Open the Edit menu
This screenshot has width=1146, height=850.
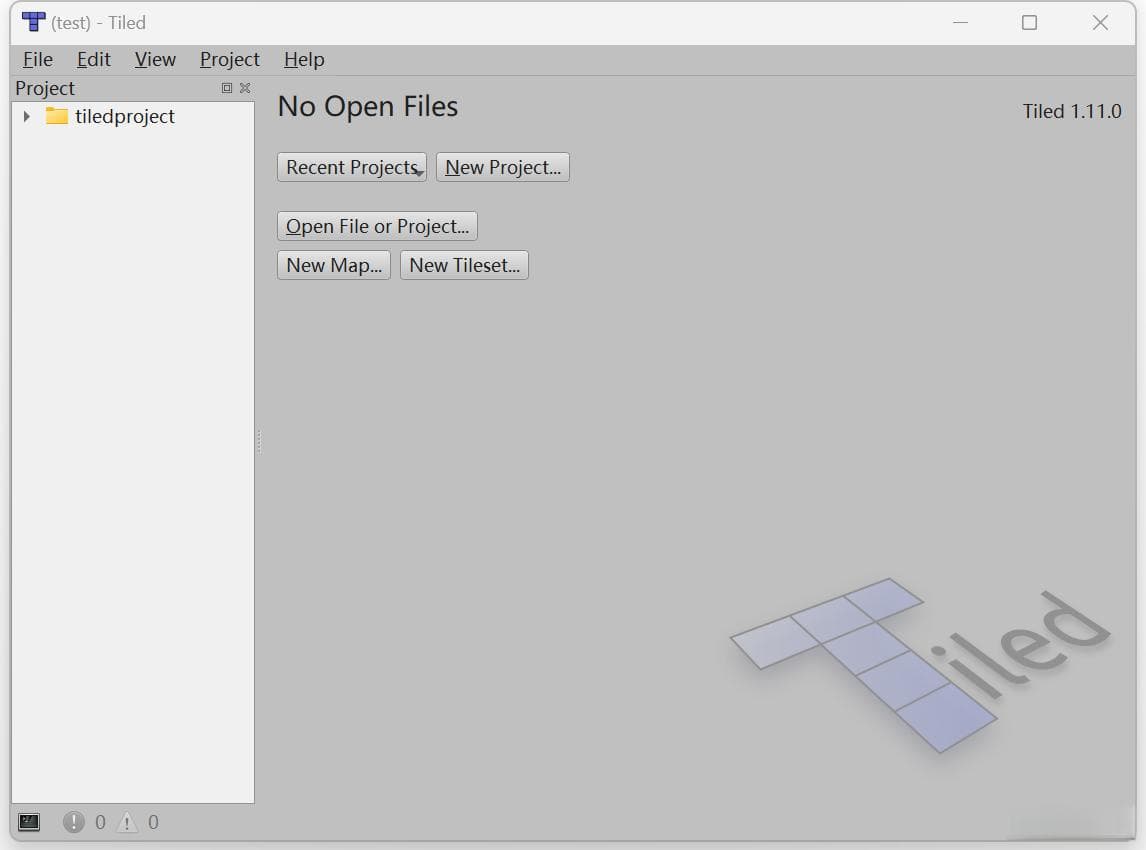pos(94,59)
